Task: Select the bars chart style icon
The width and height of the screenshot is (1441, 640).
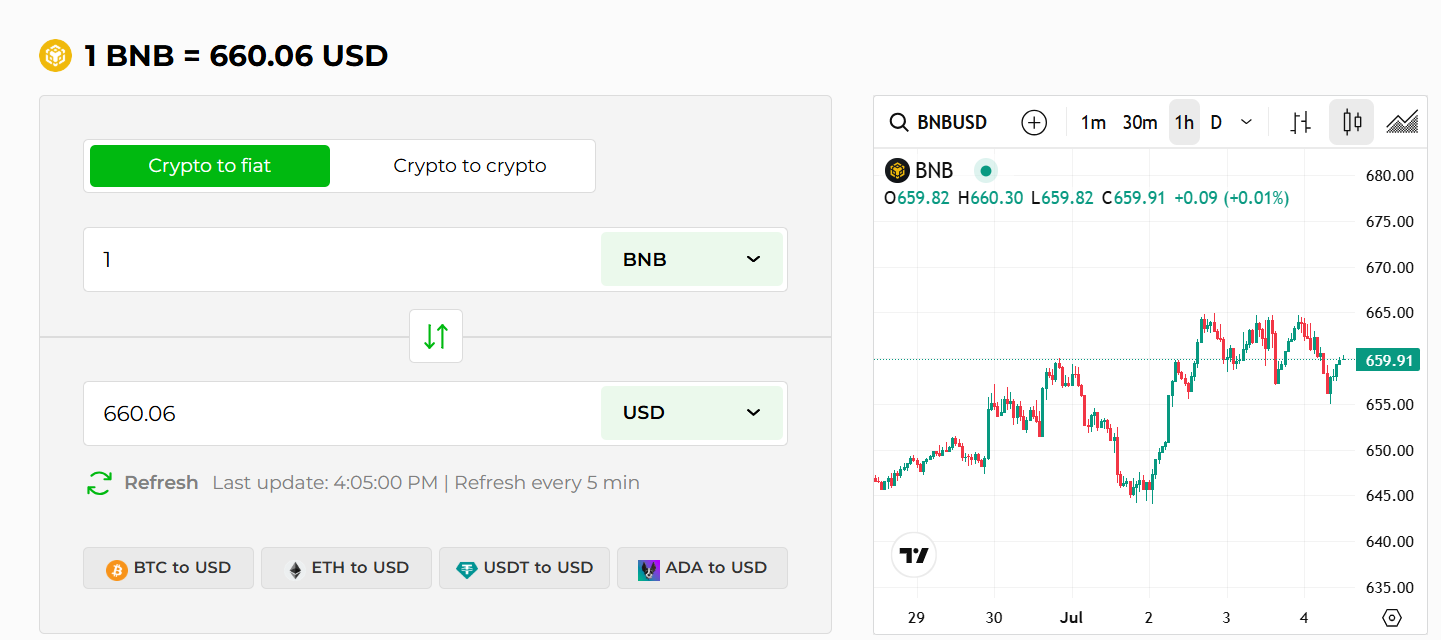Action: (x=1300, y=122)
